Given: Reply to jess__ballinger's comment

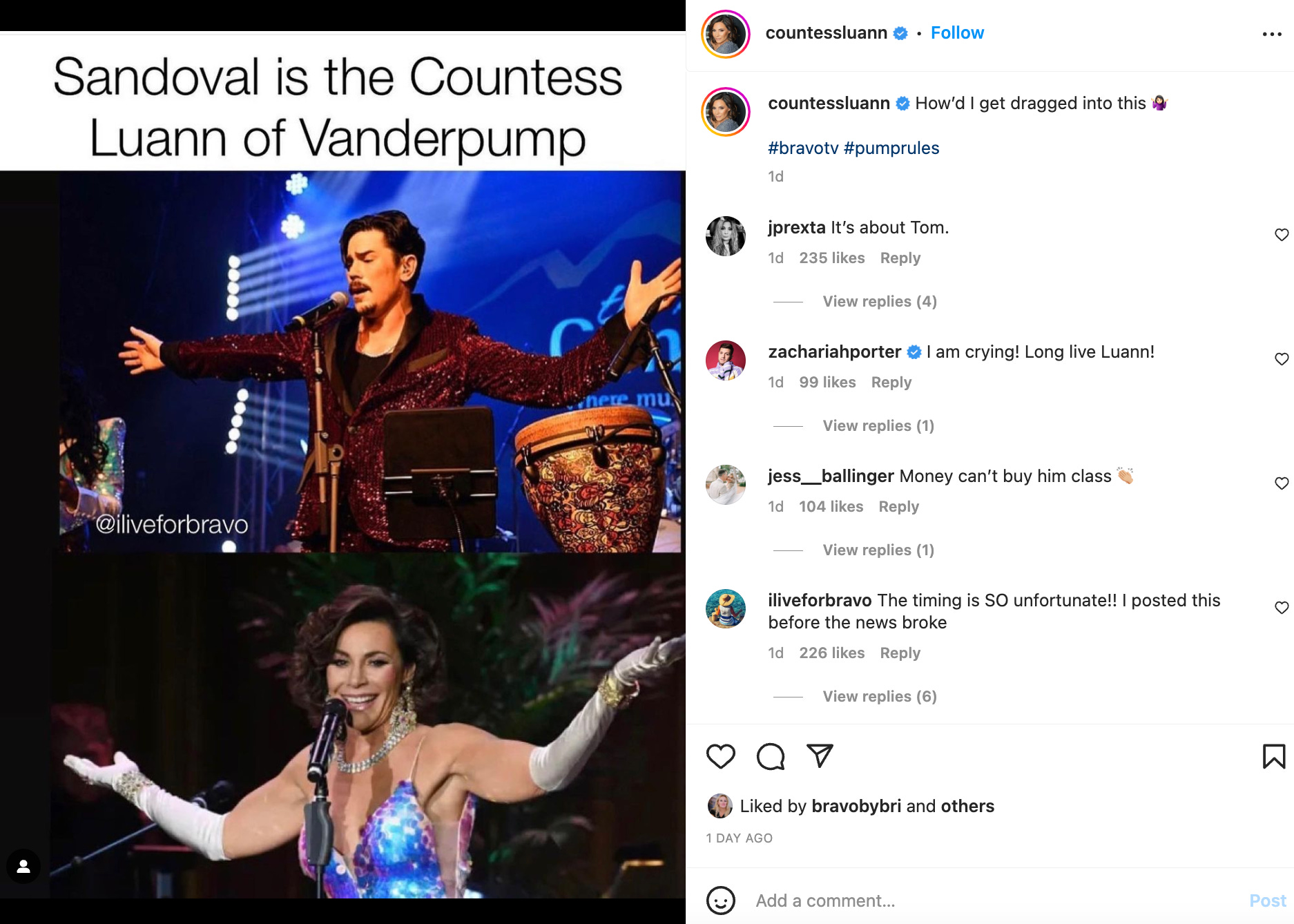Looking at the screenshot, I should 898,506.
